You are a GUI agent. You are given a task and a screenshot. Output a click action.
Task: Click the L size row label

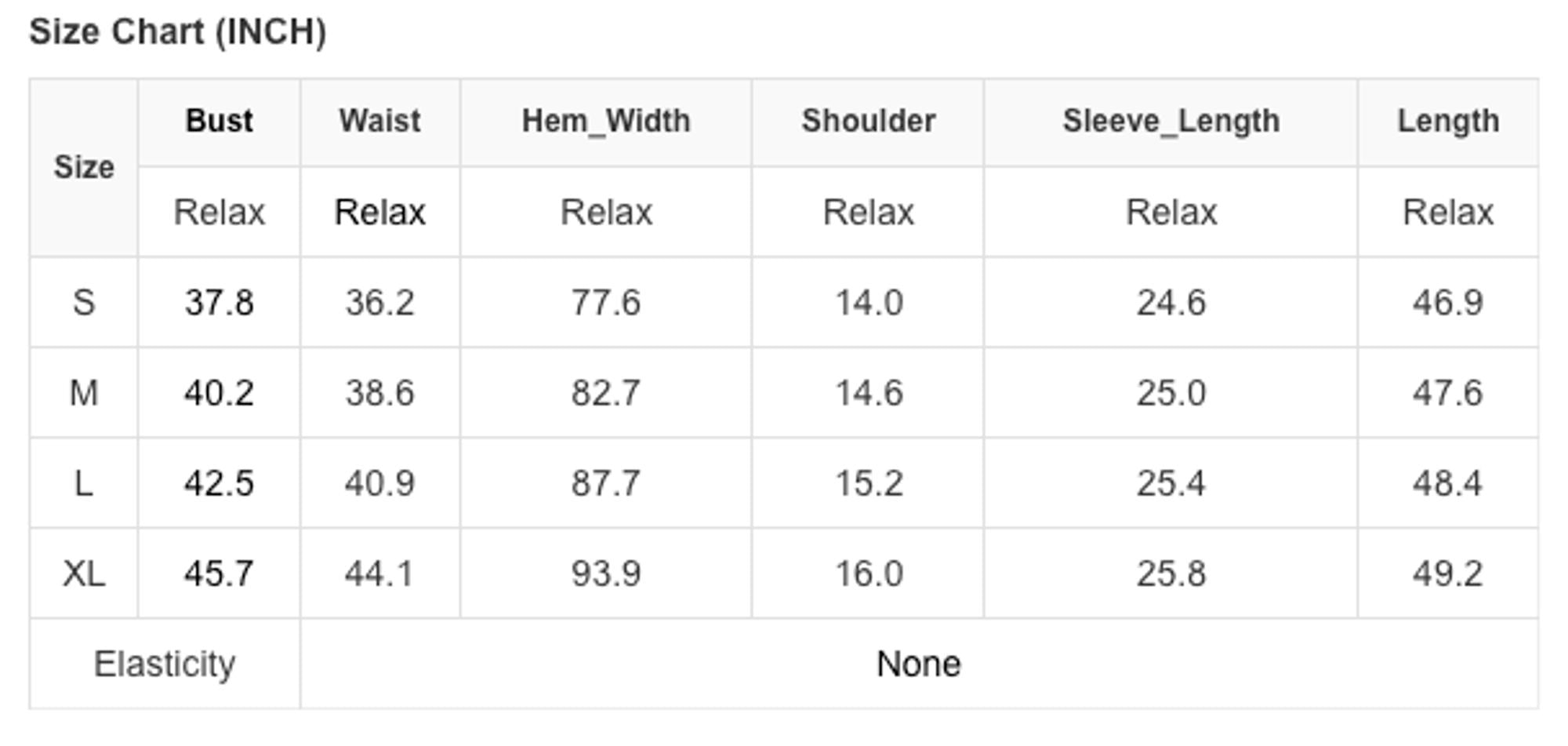click(x=84, y=482)
